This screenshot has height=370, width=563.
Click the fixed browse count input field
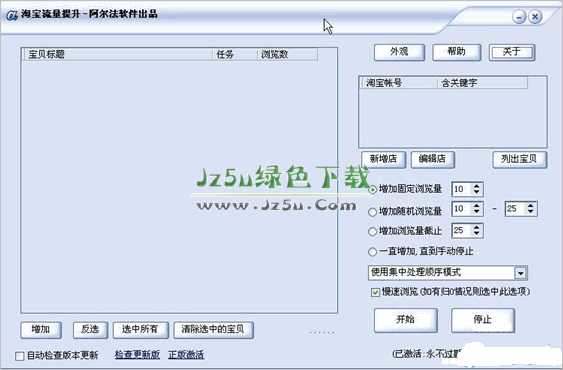462,189
